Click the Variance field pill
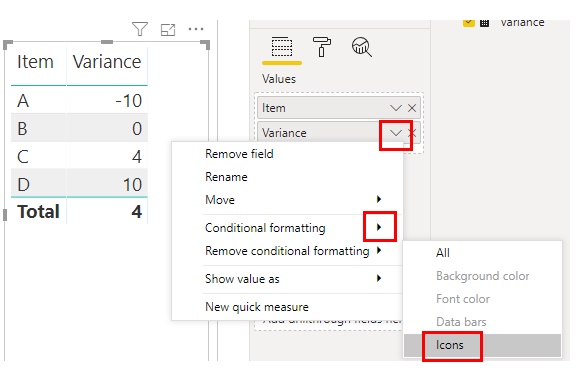This screenshot has height=369, width=579. coord(339,132)
